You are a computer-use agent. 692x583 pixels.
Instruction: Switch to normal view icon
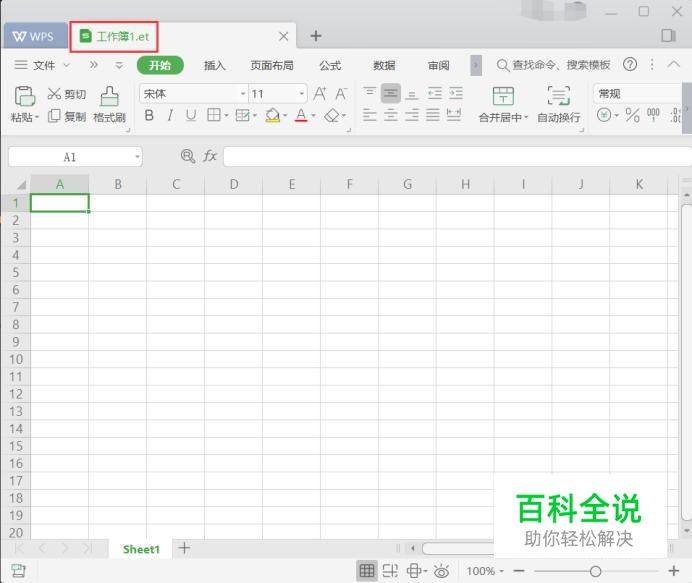point(367,571)
